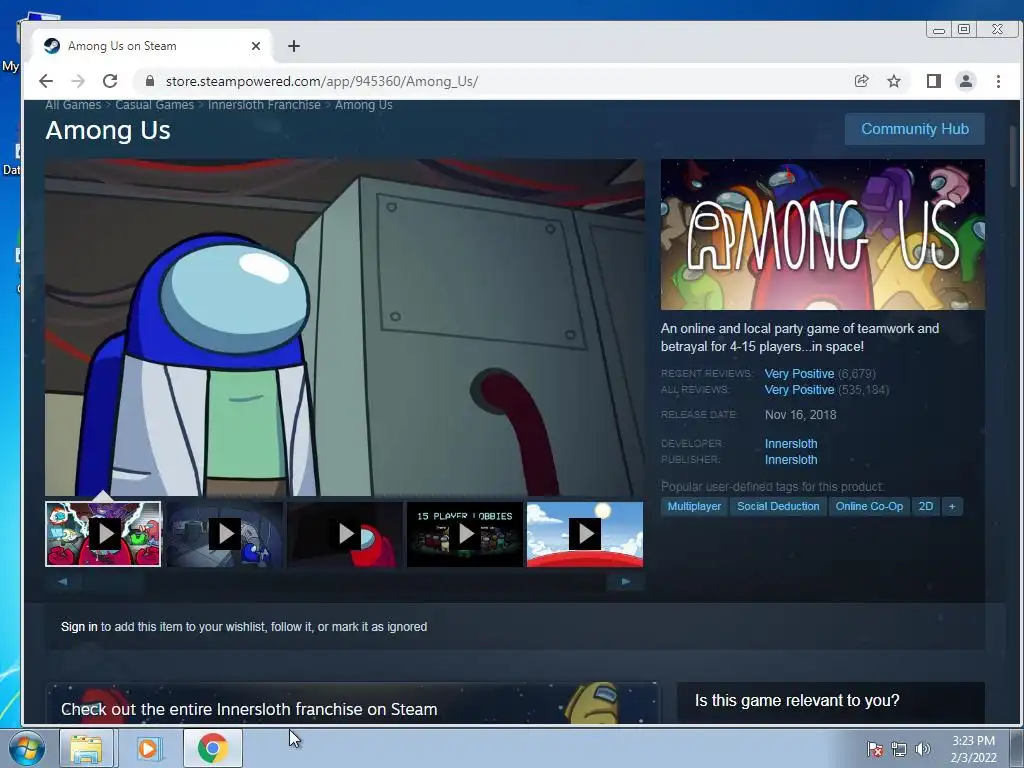Close the Among Us on Steam tab
The height and width of the screenshot is (768, 1024).
point(256,46)
